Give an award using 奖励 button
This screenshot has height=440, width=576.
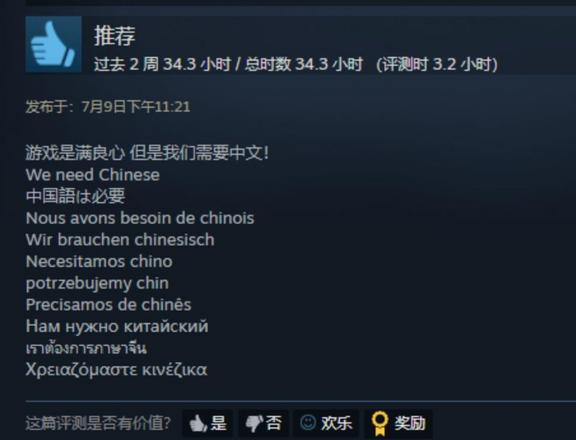click(398, 423)
